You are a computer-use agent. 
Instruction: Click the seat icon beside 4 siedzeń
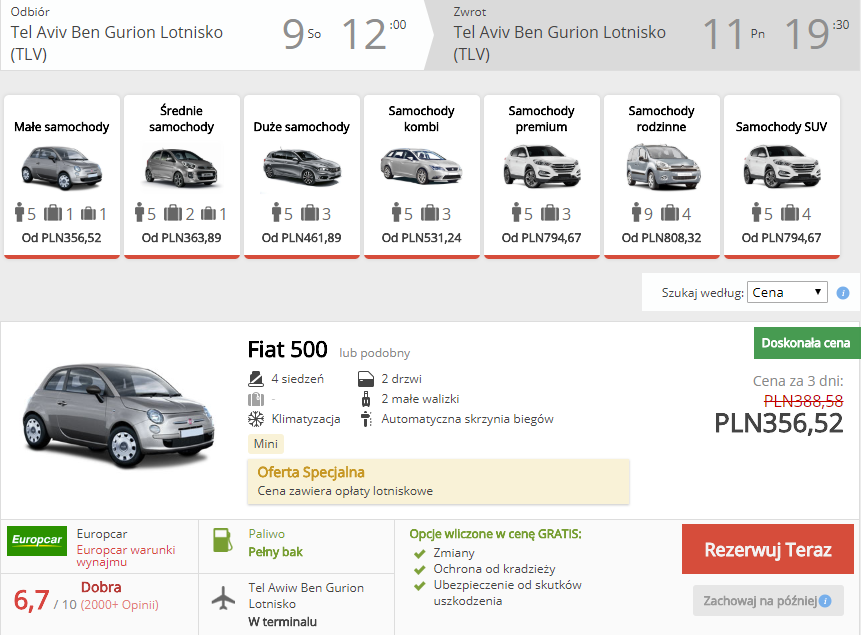tap(256, 379)
